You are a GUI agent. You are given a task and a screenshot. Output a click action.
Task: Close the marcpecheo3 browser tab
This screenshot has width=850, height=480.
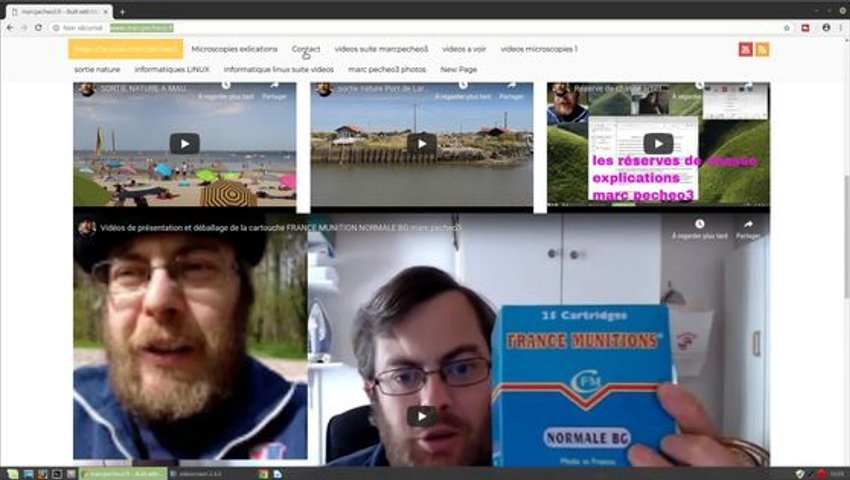click(106, 11)
